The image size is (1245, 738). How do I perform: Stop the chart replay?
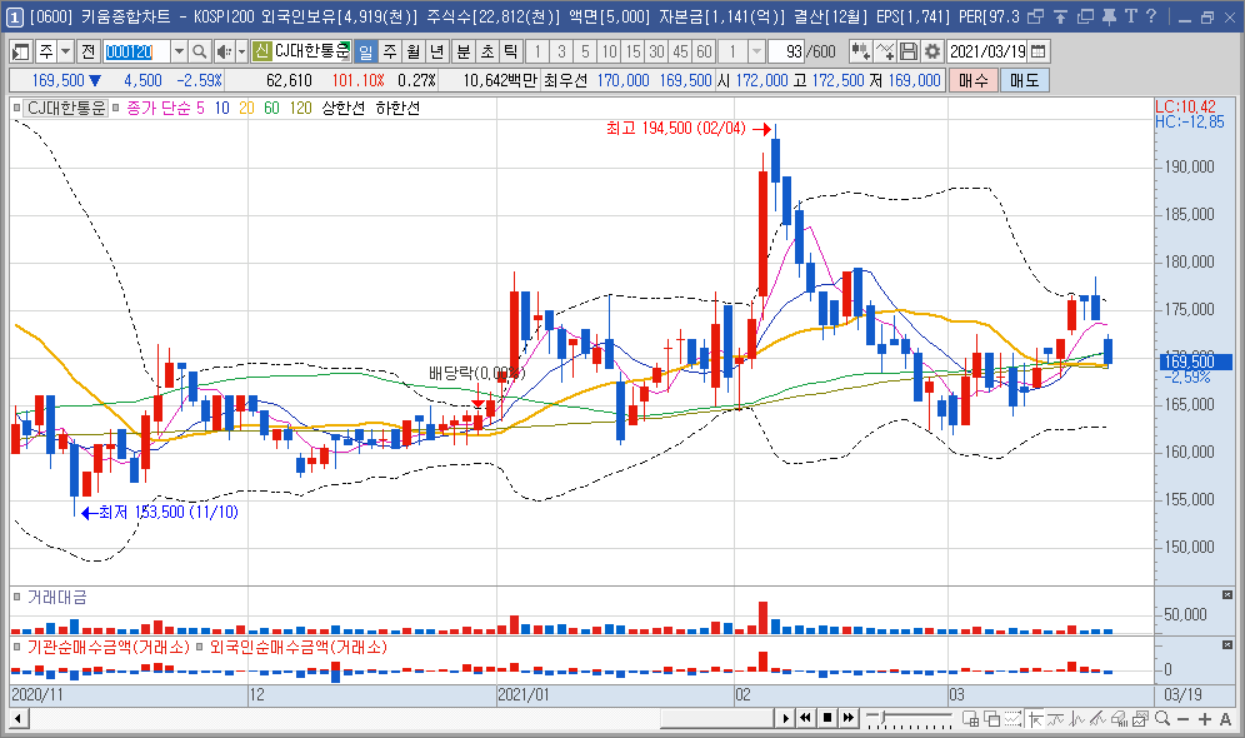point(827,718)
